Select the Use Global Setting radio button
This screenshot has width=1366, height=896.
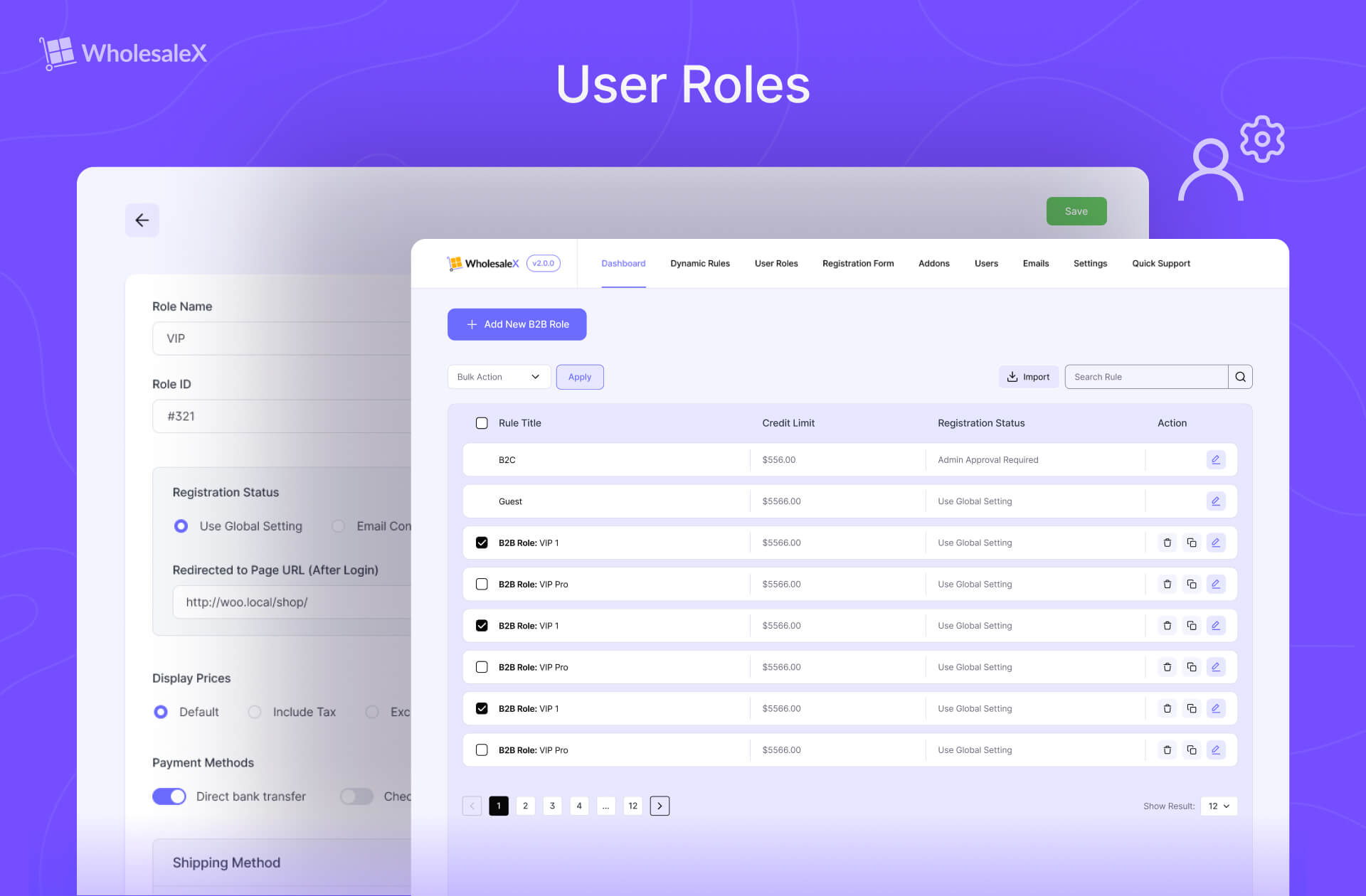click(181, 525)
